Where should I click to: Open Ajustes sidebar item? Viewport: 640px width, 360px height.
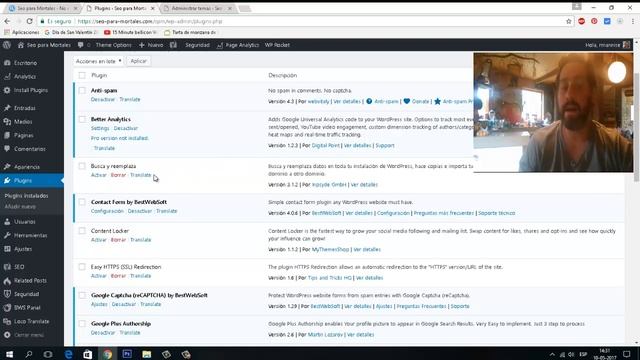point(23,249)
